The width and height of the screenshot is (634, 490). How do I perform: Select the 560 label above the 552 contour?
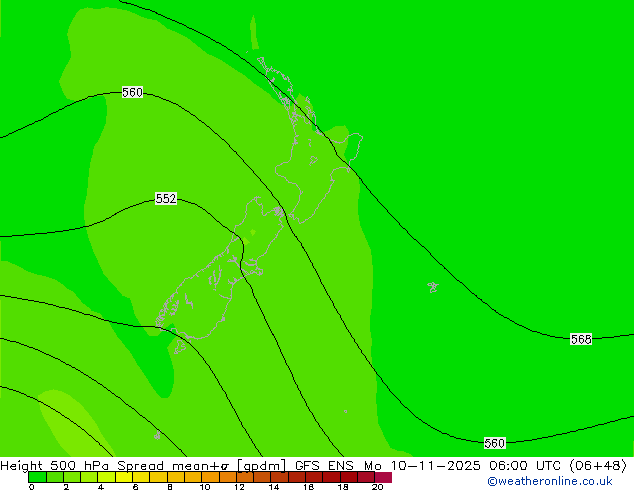coord(132,93)
